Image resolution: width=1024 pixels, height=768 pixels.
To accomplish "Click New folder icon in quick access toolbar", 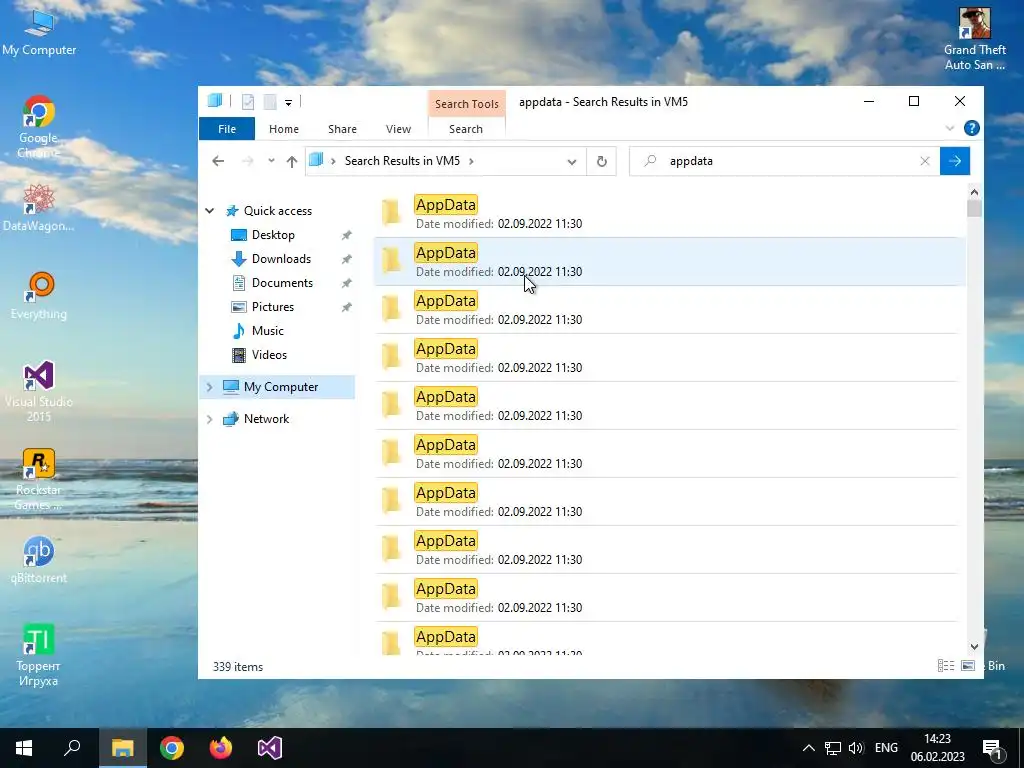I will pyautogui.click(x=270, y=102).
